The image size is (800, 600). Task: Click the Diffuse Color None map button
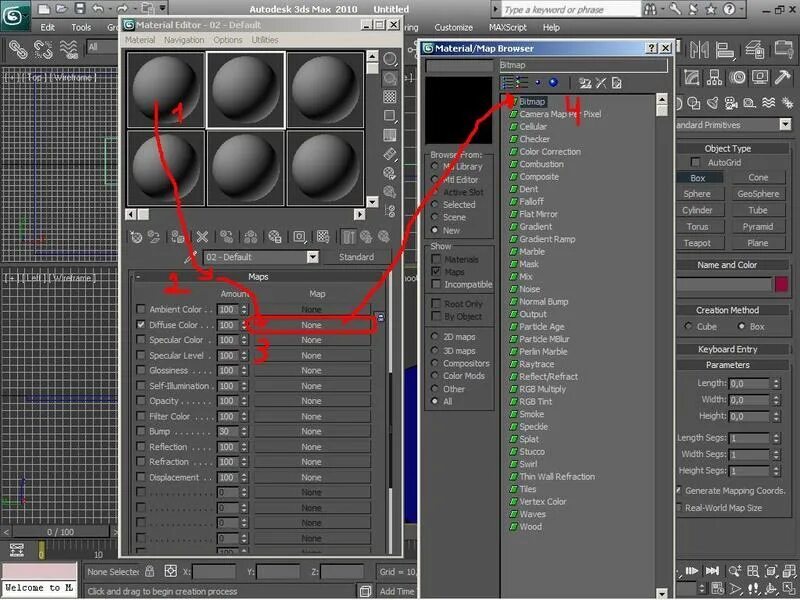point(311,325)
